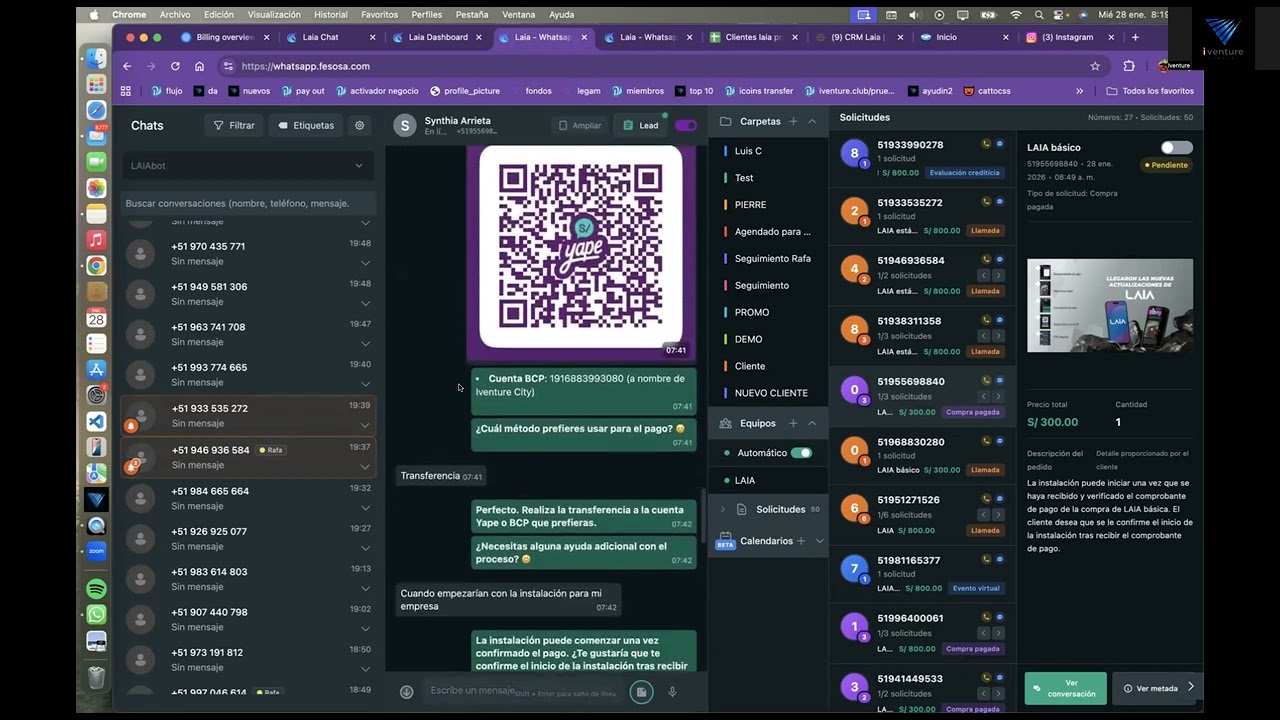Click the Ampliar button
The width and height of the screenshot is (1280, 720).
pos(580,126)
